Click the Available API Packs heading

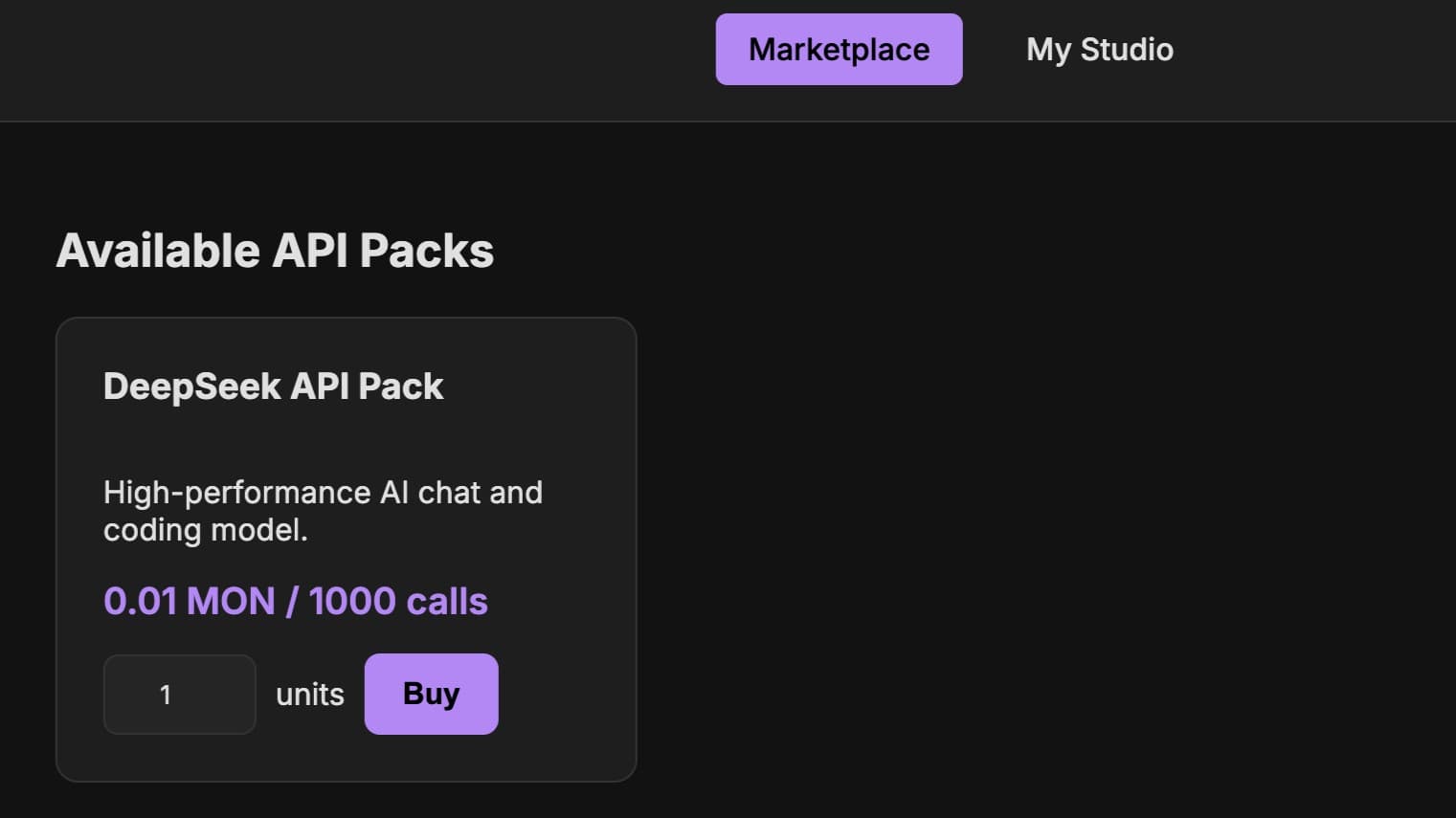click(275, 251)
